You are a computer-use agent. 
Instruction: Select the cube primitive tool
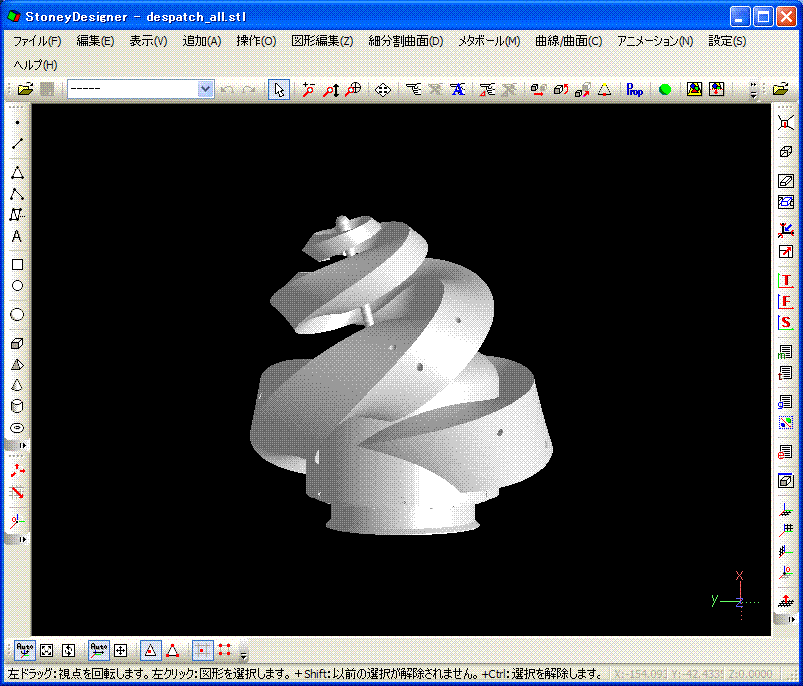[17, 344]
